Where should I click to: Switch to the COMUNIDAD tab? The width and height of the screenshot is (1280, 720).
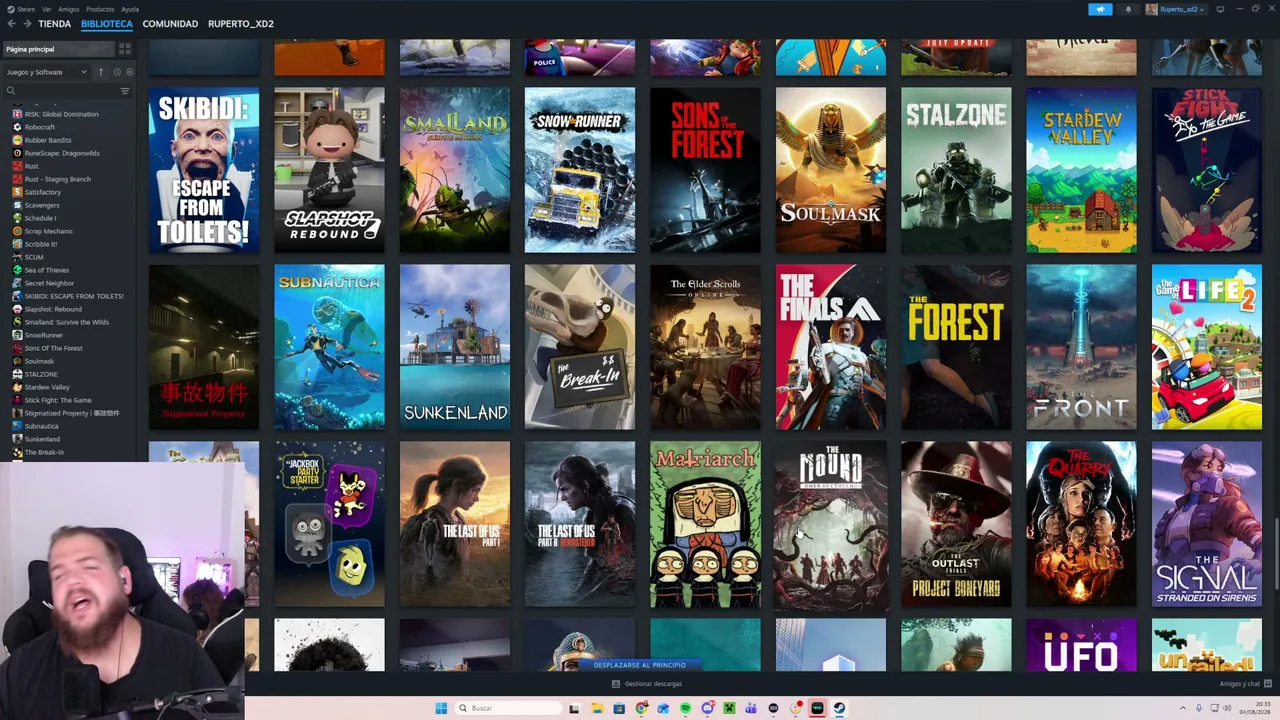(x=170, y=24)
